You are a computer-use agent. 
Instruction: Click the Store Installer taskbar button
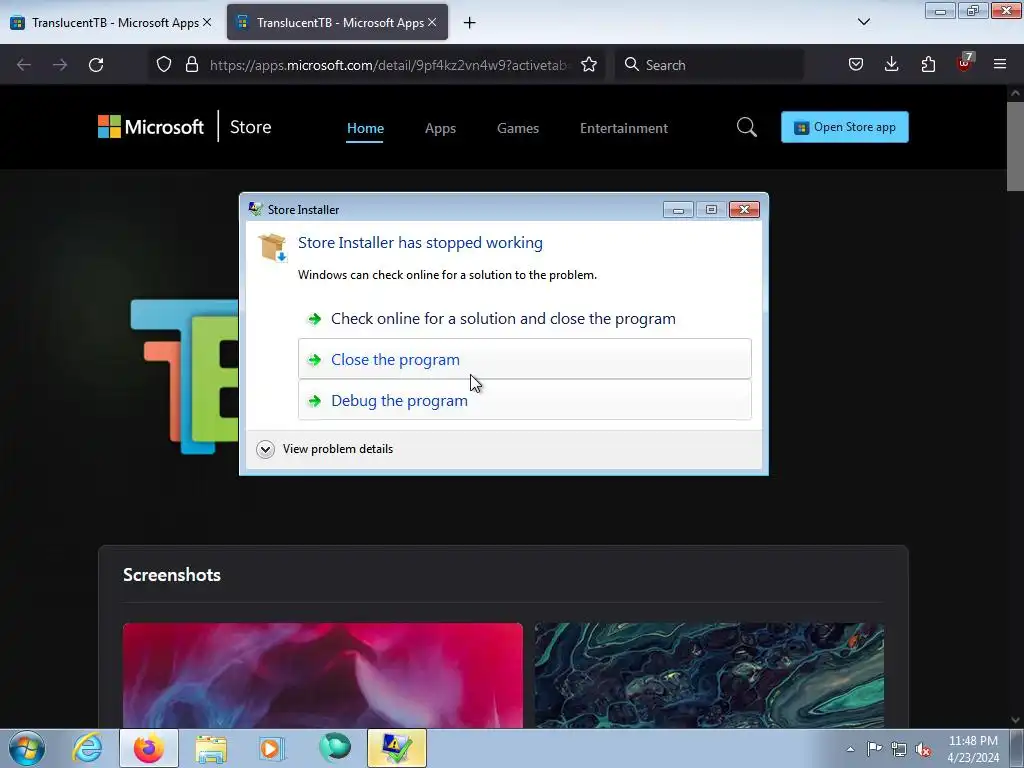tap(396, 748)
